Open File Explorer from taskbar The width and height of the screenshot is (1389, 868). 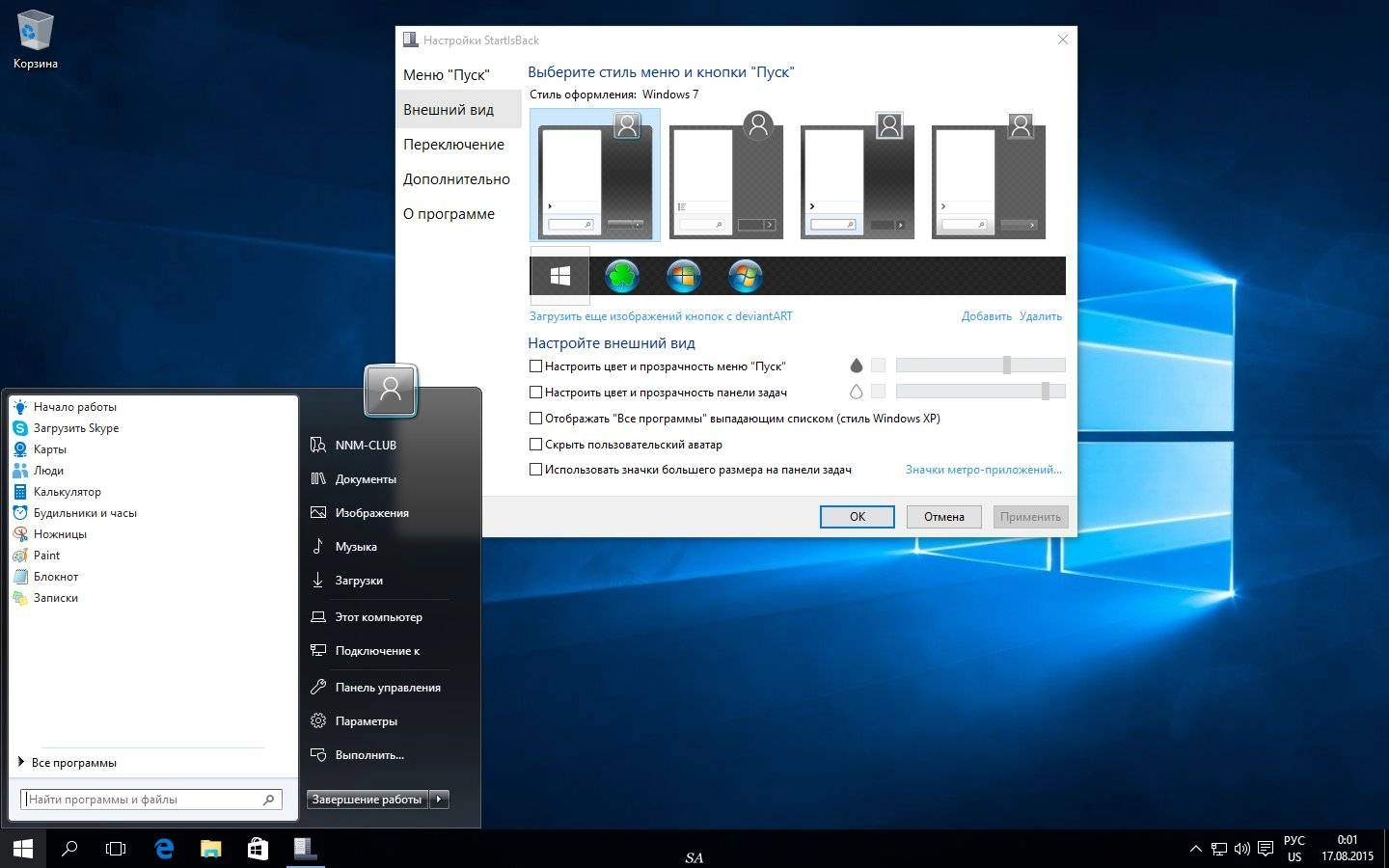(211, 849)
